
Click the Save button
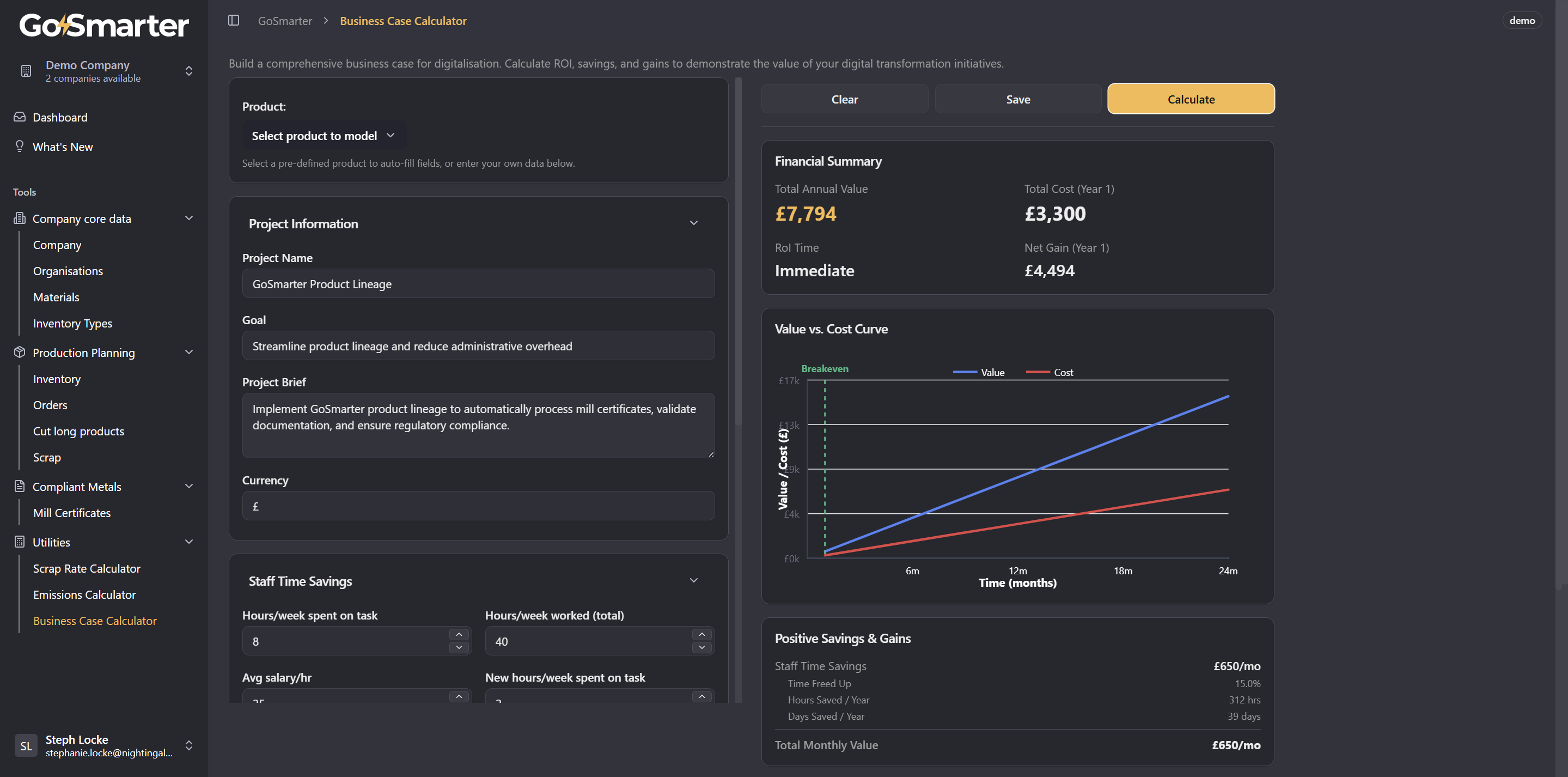(1018, 99)
